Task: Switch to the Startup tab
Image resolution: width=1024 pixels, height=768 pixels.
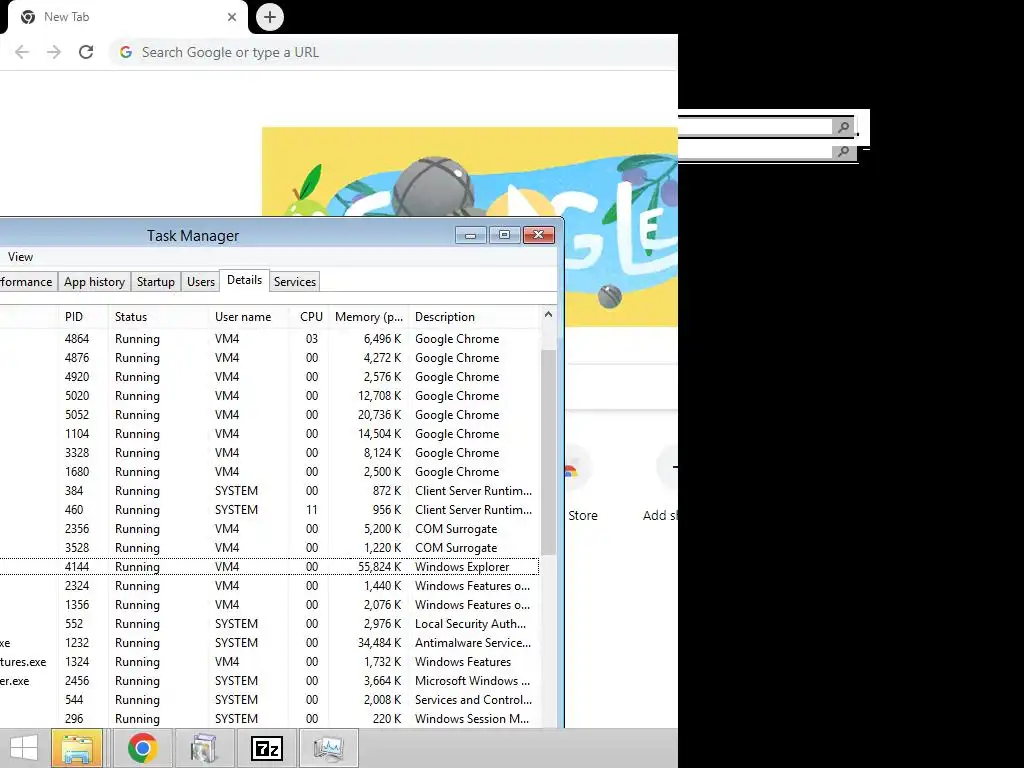Action: click(x=155, y=281)
